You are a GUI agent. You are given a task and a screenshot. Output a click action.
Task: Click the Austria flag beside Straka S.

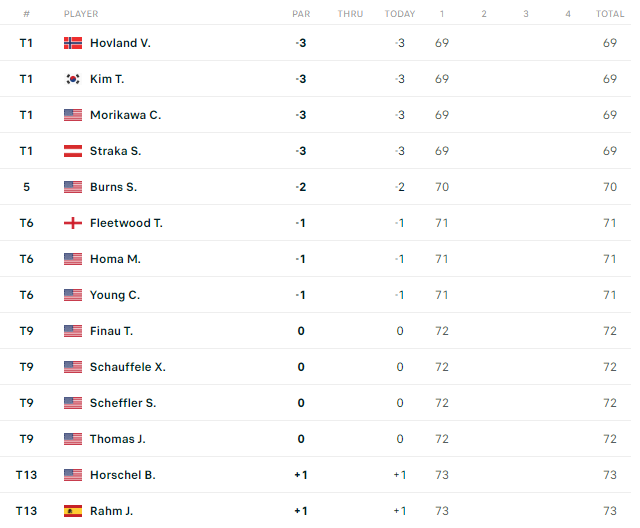[x=72, y=151]
